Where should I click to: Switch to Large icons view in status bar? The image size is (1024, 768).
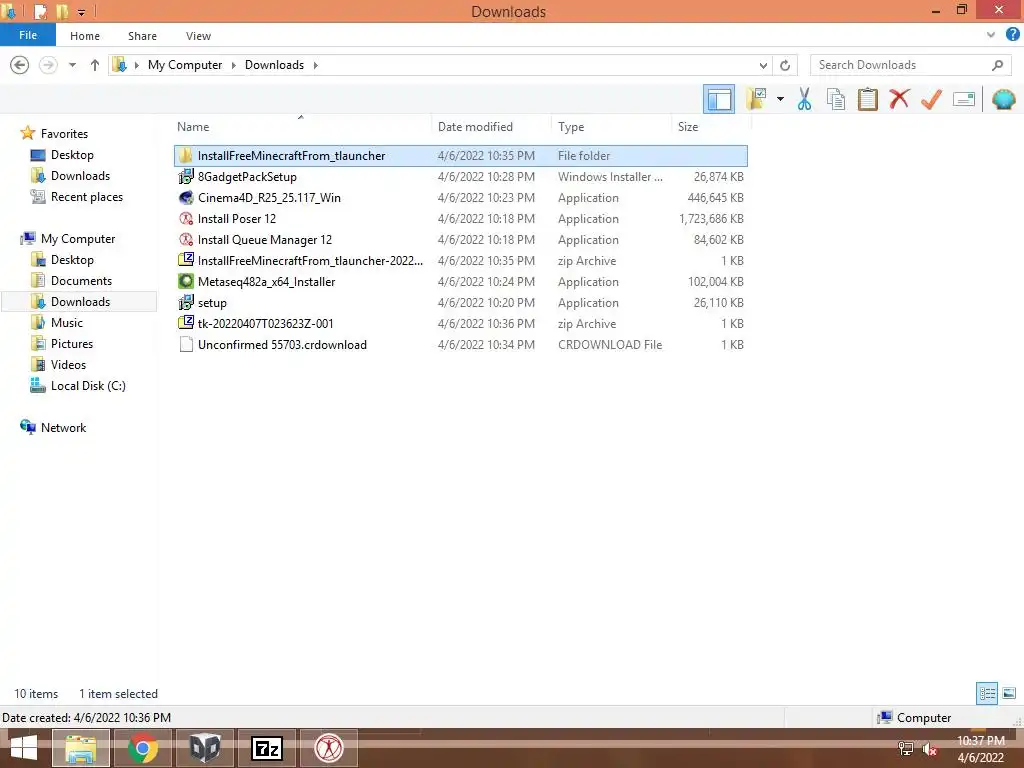[1009, 693]
